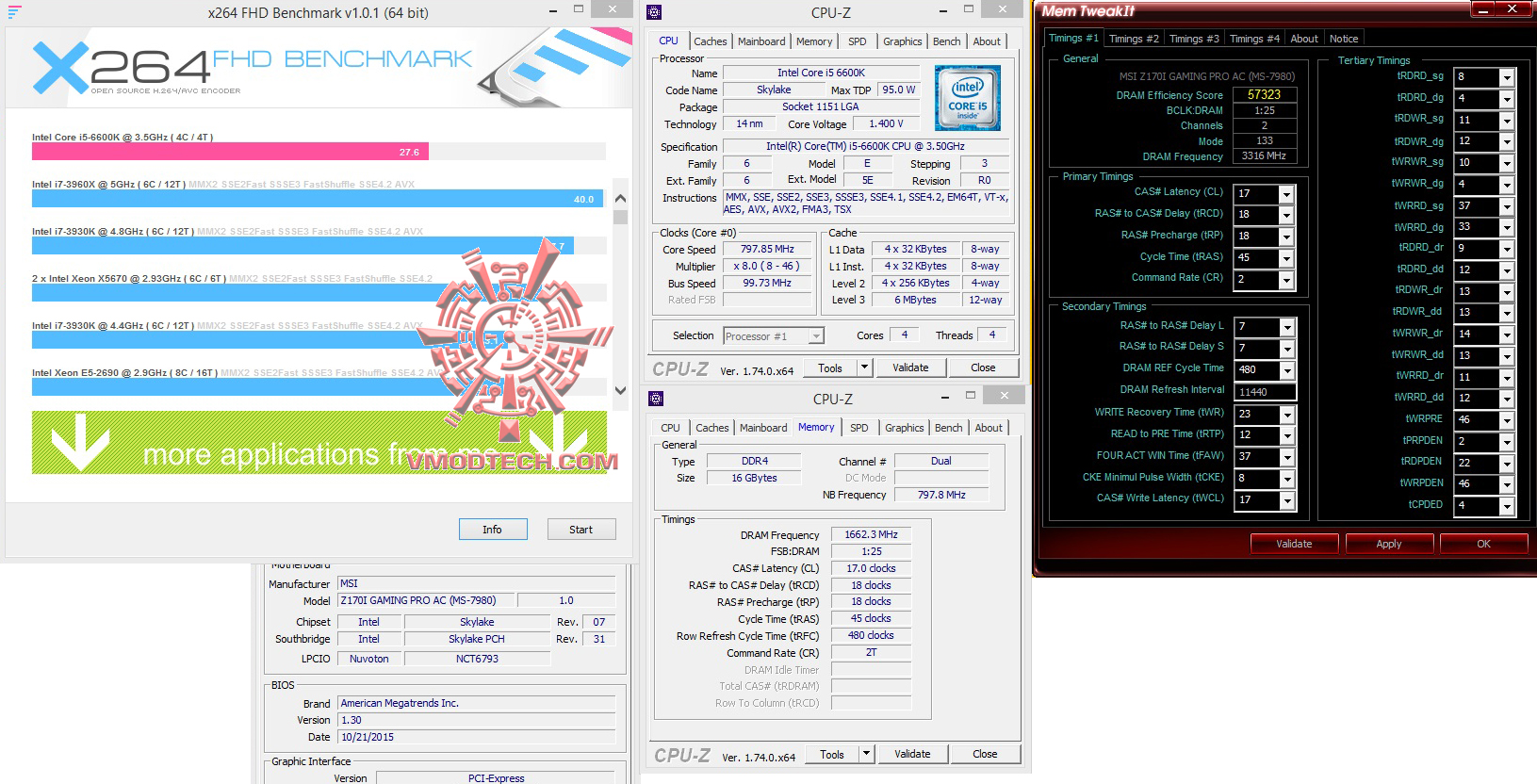
Task: Expand Cycle Time (tRAS) dropdown
Action: click(x=1287, y=258)
